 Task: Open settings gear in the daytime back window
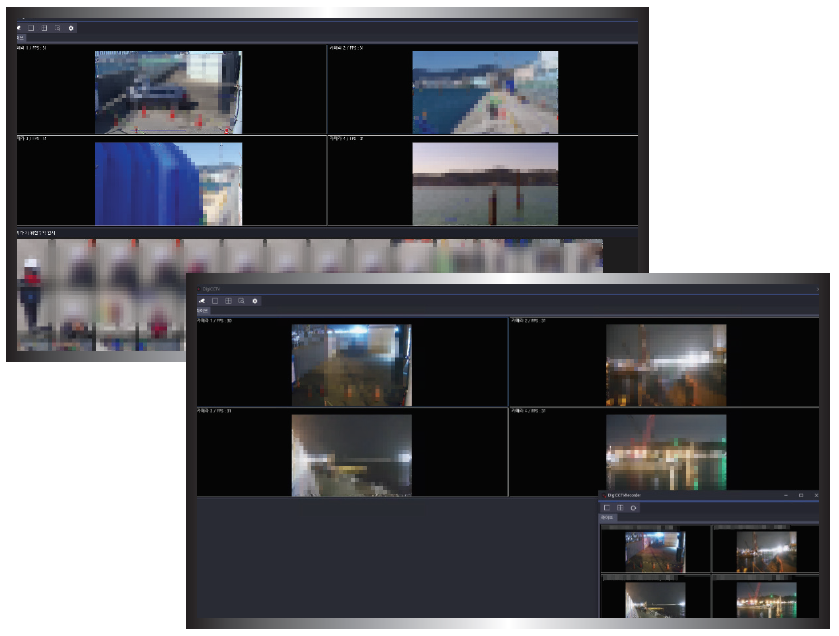(x=71, y=28)
